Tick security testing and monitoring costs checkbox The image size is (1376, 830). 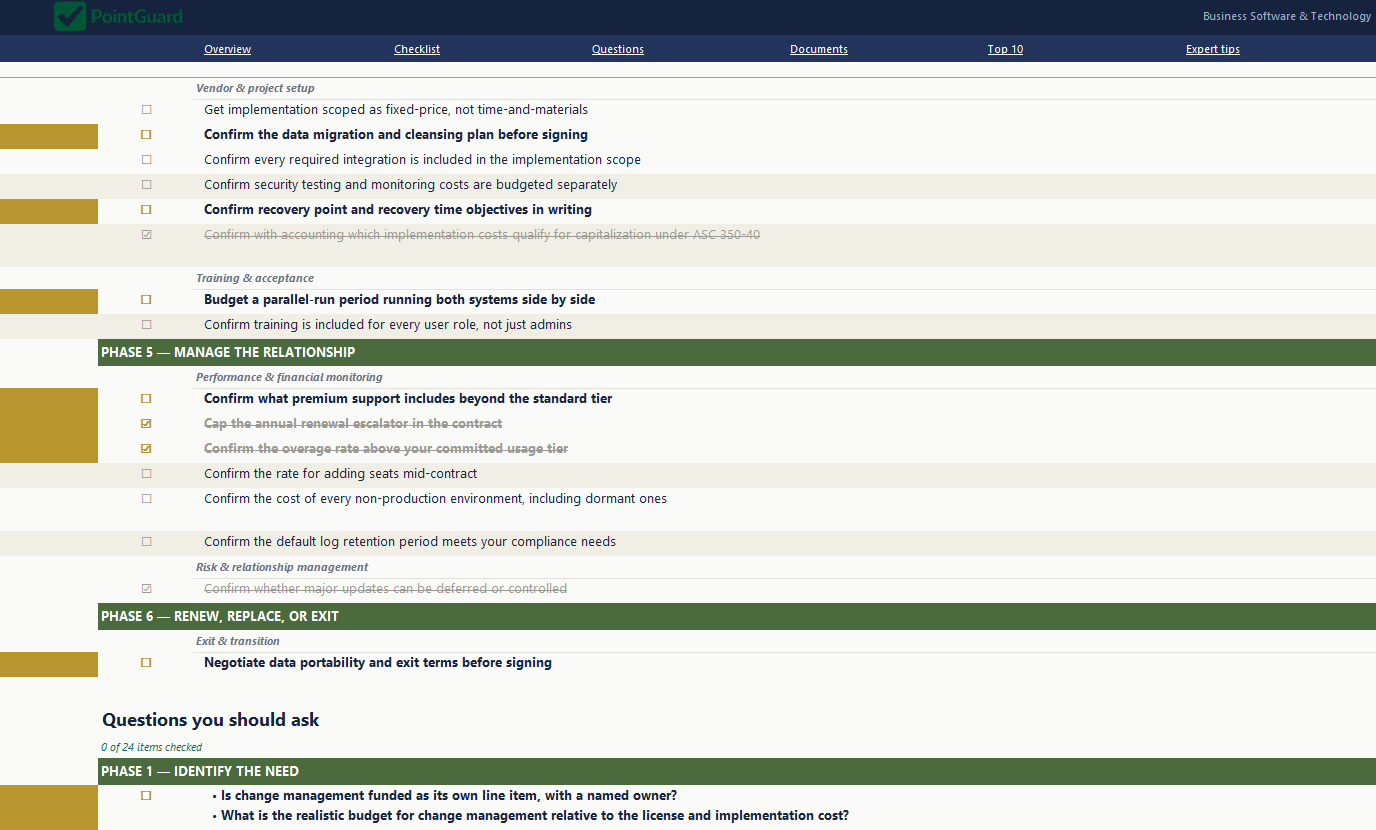tap(146, 185)
